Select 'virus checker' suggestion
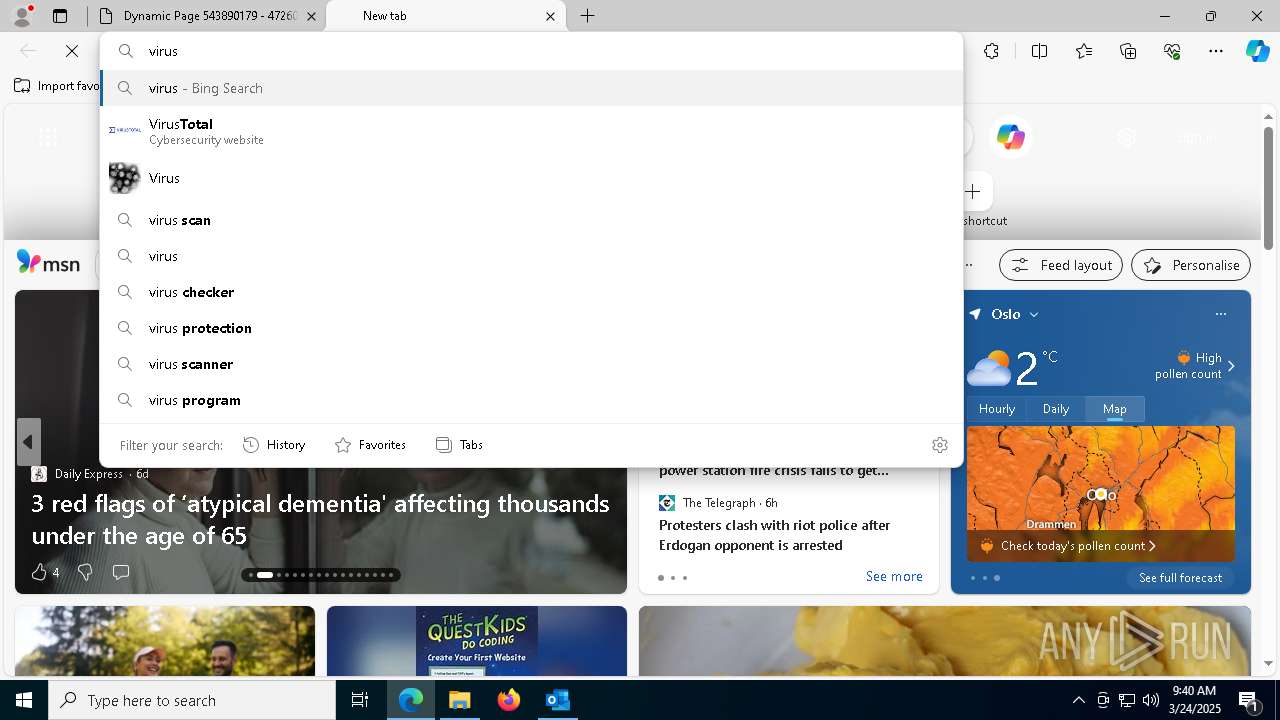1280x720 pixels. [531, 292]
